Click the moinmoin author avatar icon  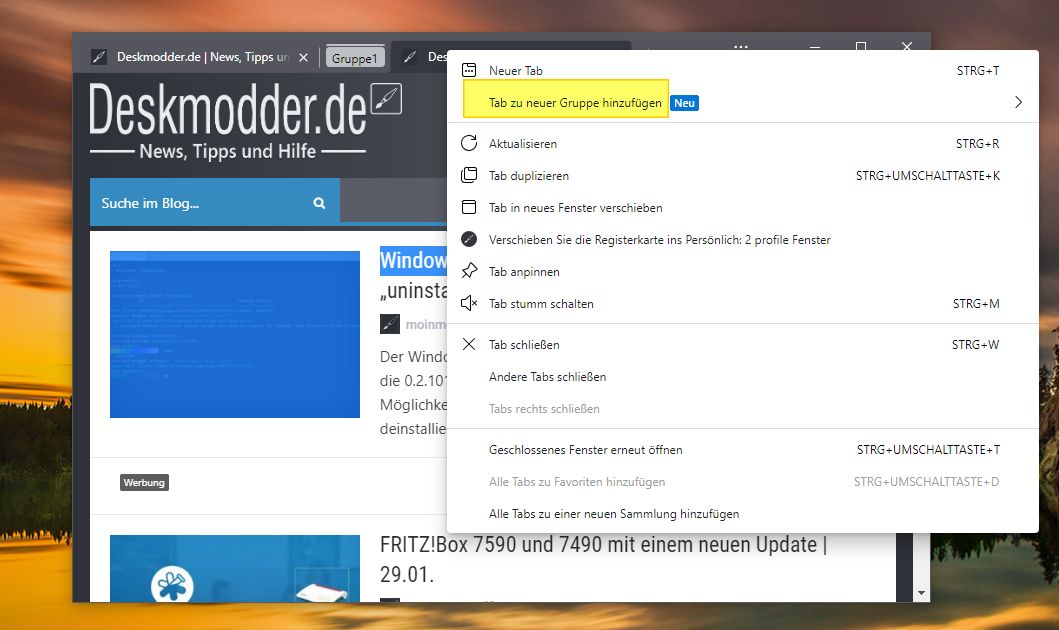pos(390,324)
